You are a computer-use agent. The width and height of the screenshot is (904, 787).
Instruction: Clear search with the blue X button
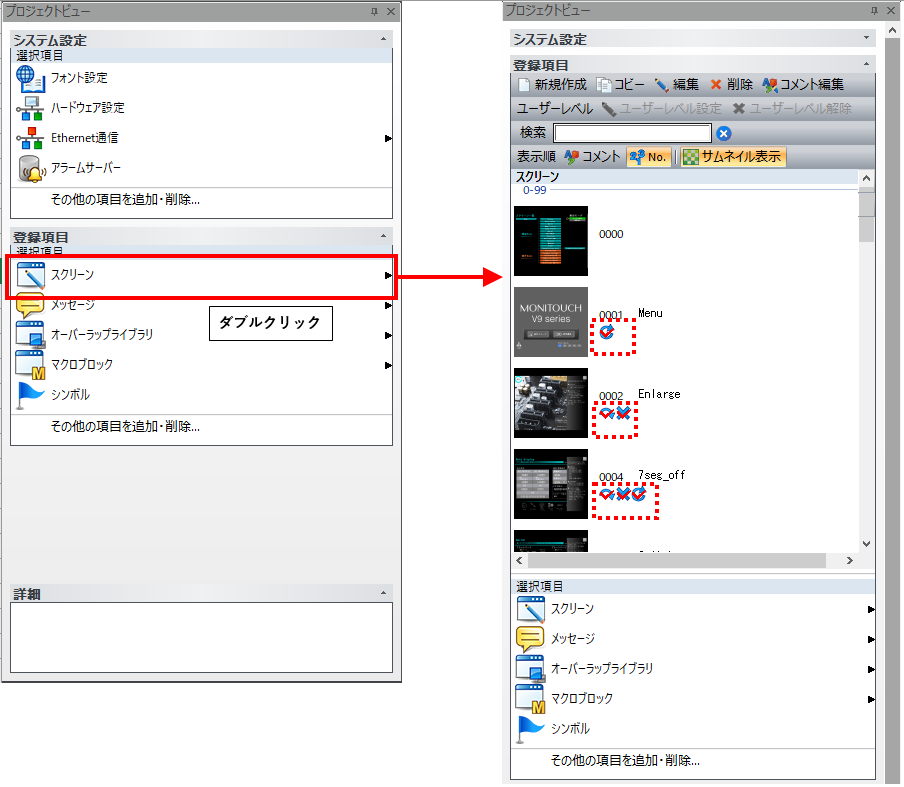(724, 133)
